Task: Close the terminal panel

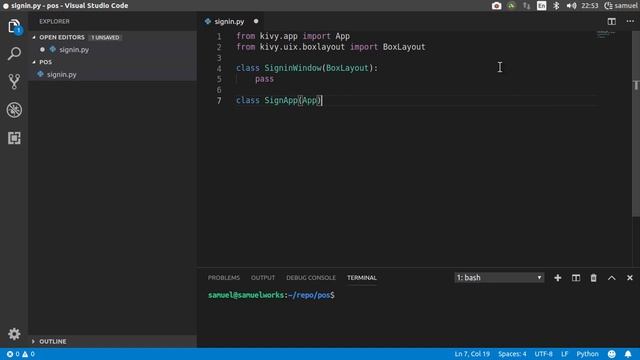Action: click(630, 278)
